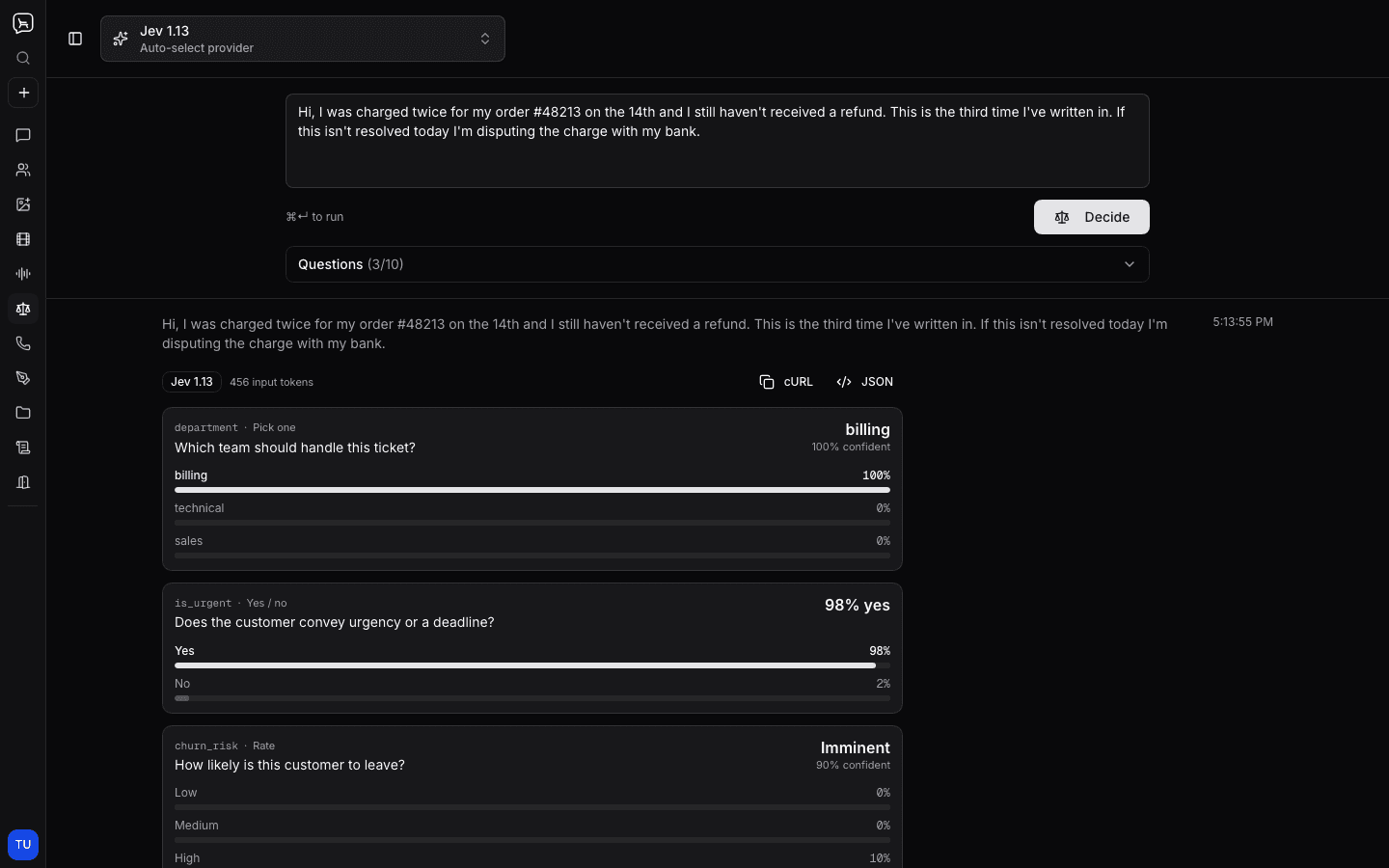1389x868 pixels.
Task: Click the 'technical' option label
Action: tap(199, 508)
